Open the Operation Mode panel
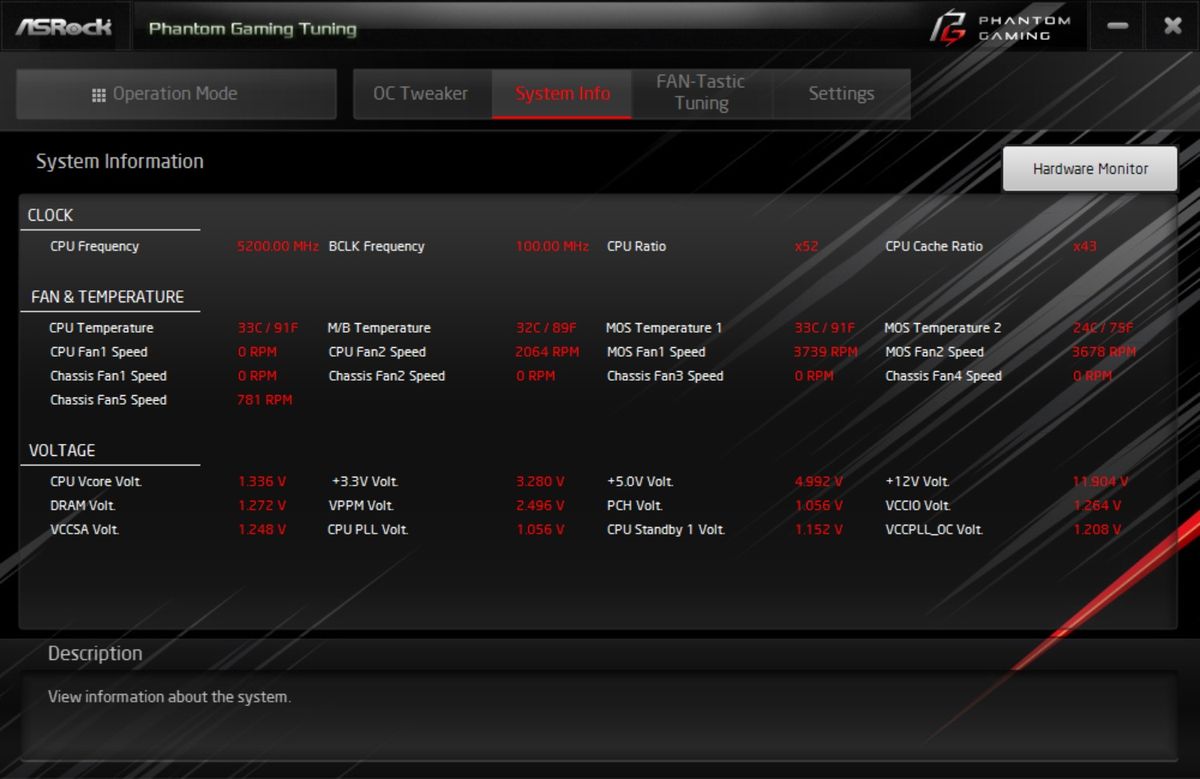Image resolution: width=1200 pixels, height=779 pixels. coord(176,94)
